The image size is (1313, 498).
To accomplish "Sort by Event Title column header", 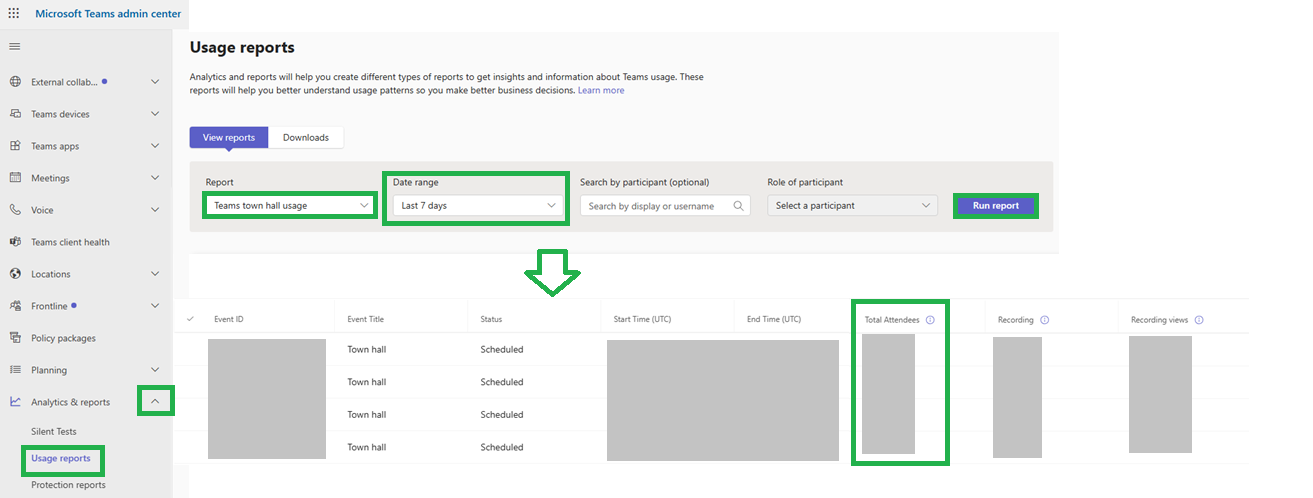I will click(365, 320).
